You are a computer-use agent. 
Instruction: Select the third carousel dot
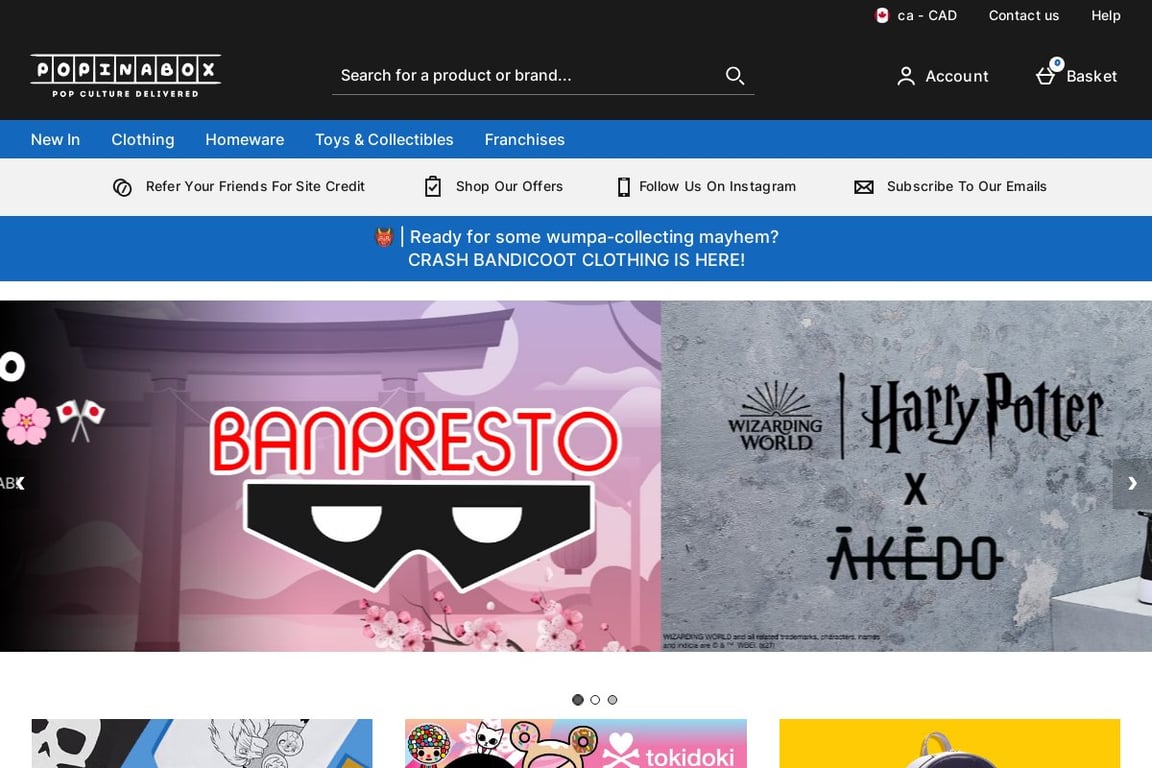click(x=613, y=700)
